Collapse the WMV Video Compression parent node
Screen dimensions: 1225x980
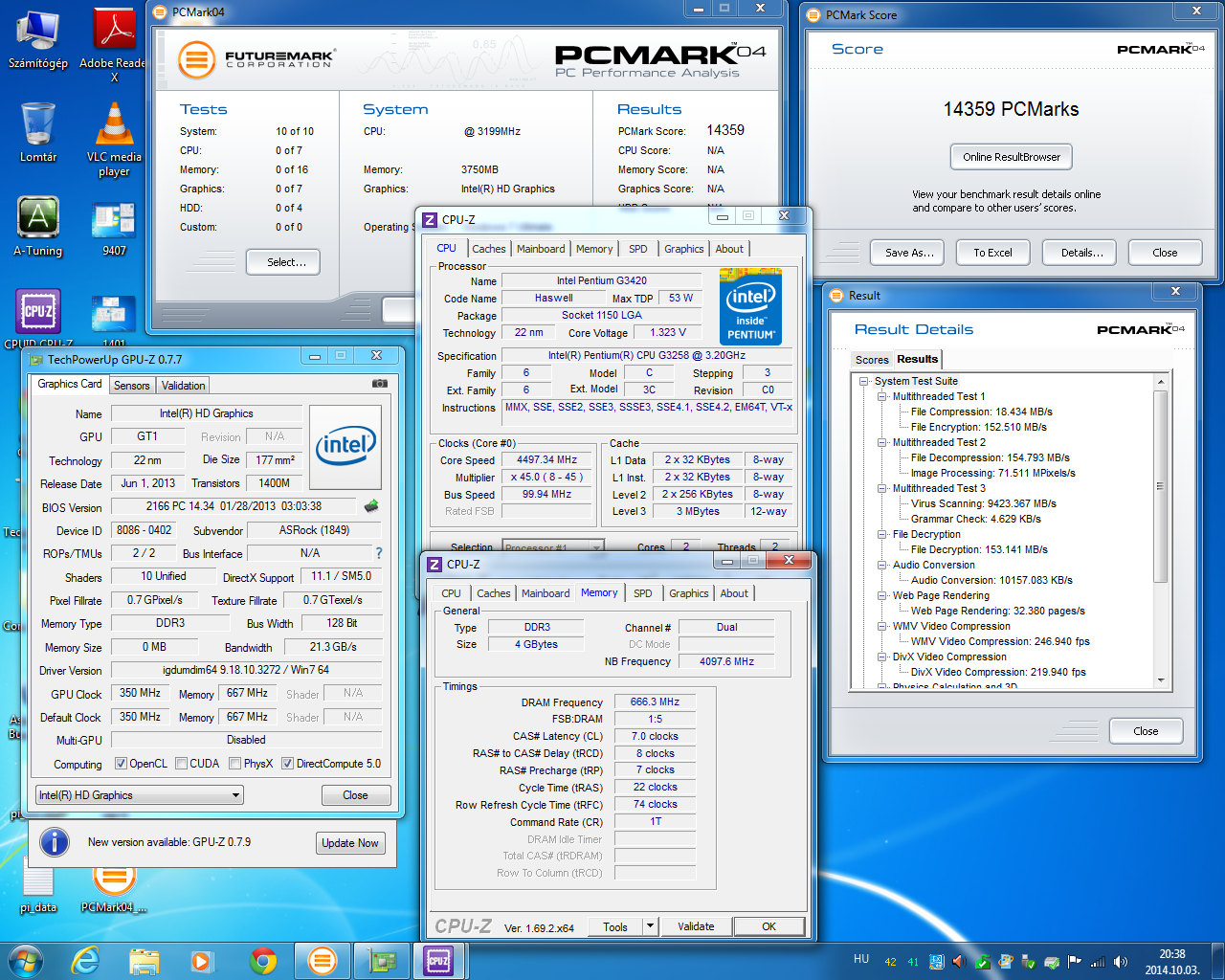pos(881,626)
